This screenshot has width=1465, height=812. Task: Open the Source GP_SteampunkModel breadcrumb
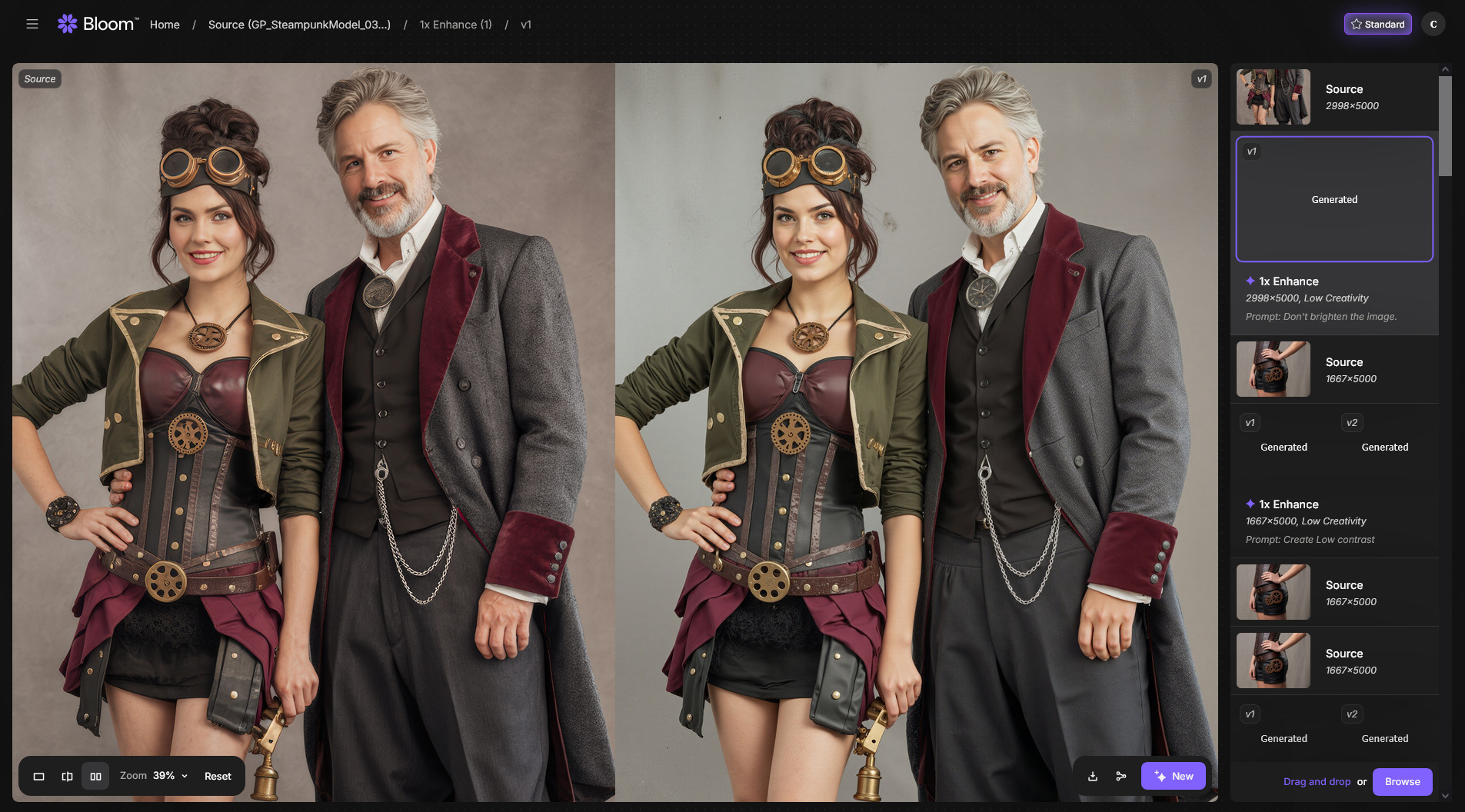point(299,25)
